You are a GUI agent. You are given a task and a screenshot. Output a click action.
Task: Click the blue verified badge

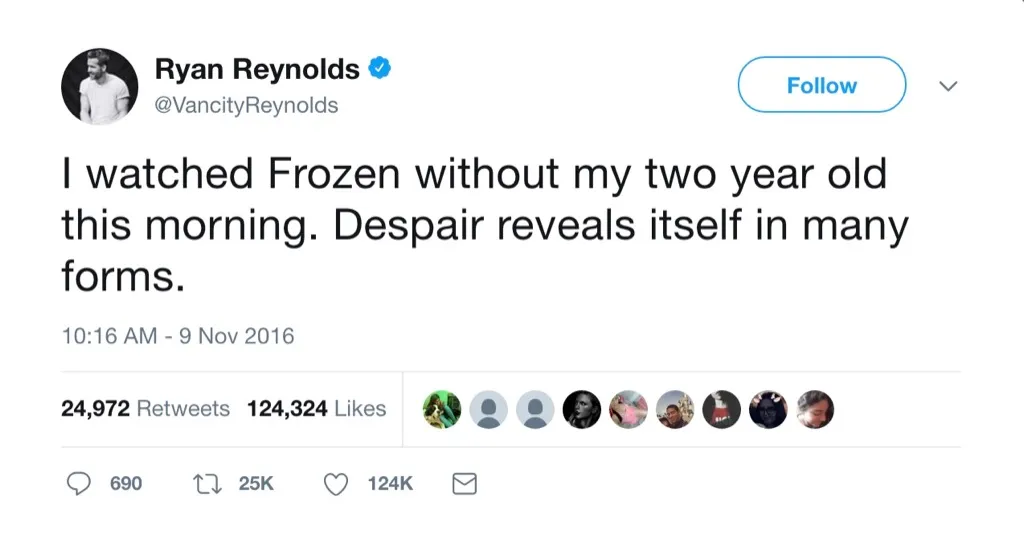(x=380, y=69)
